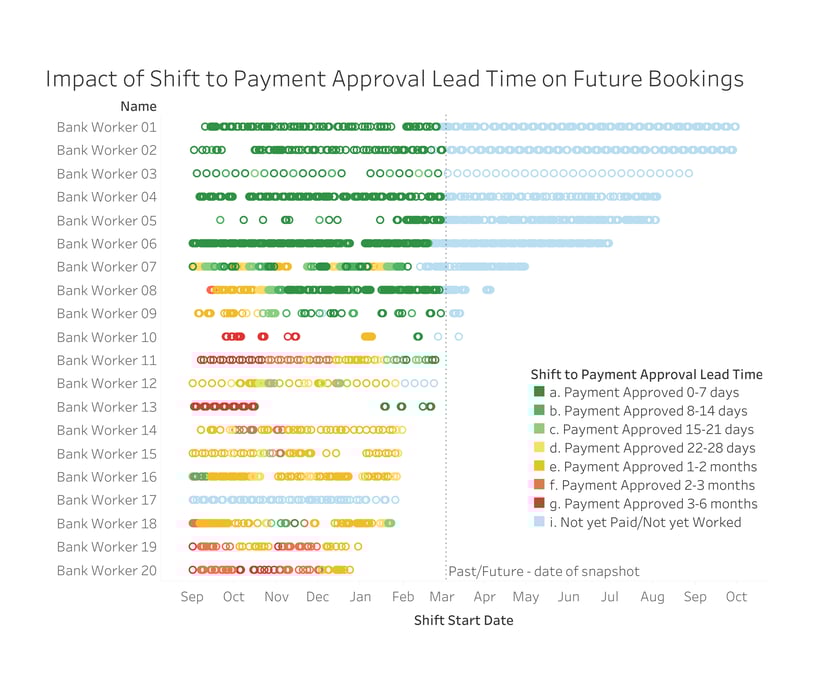This screenshot has width=832, height=685.
Task: Select the Bank Worker 01 row label
Action: coord(107,127)
